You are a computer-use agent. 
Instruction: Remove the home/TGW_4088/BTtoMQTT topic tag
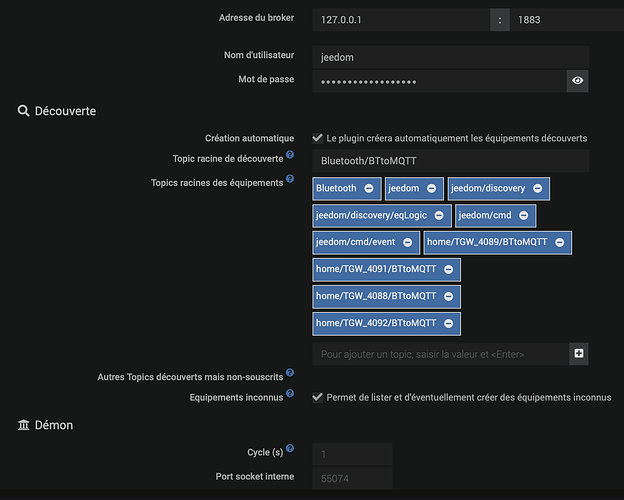448,296
